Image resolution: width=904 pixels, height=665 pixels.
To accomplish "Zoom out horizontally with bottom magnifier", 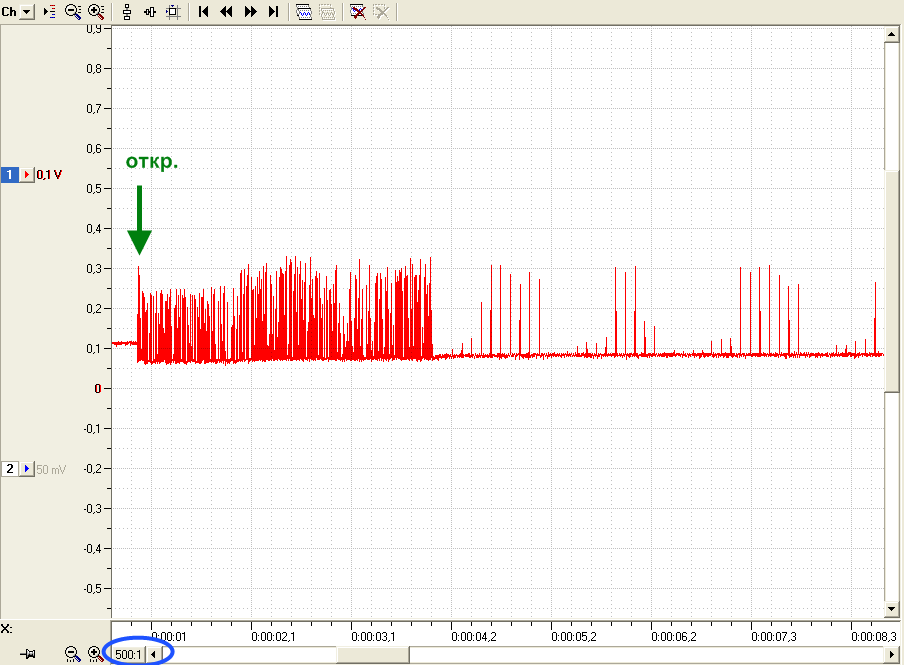I will point(72,654).
